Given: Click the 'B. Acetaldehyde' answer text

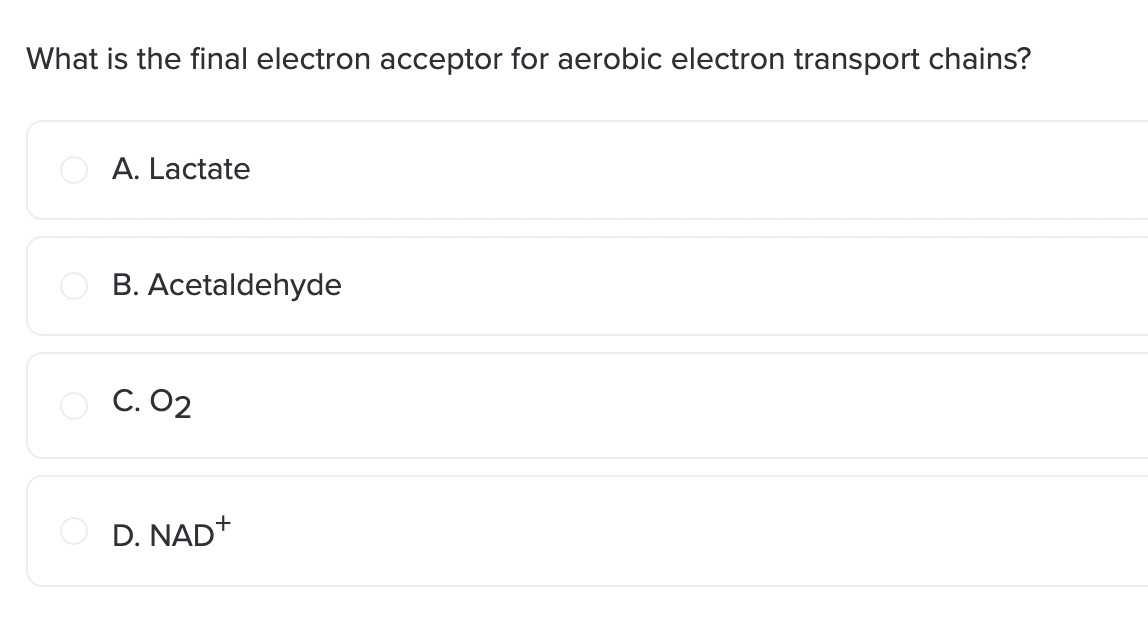Looking at the screenshot, I should (x=227, y=285).
